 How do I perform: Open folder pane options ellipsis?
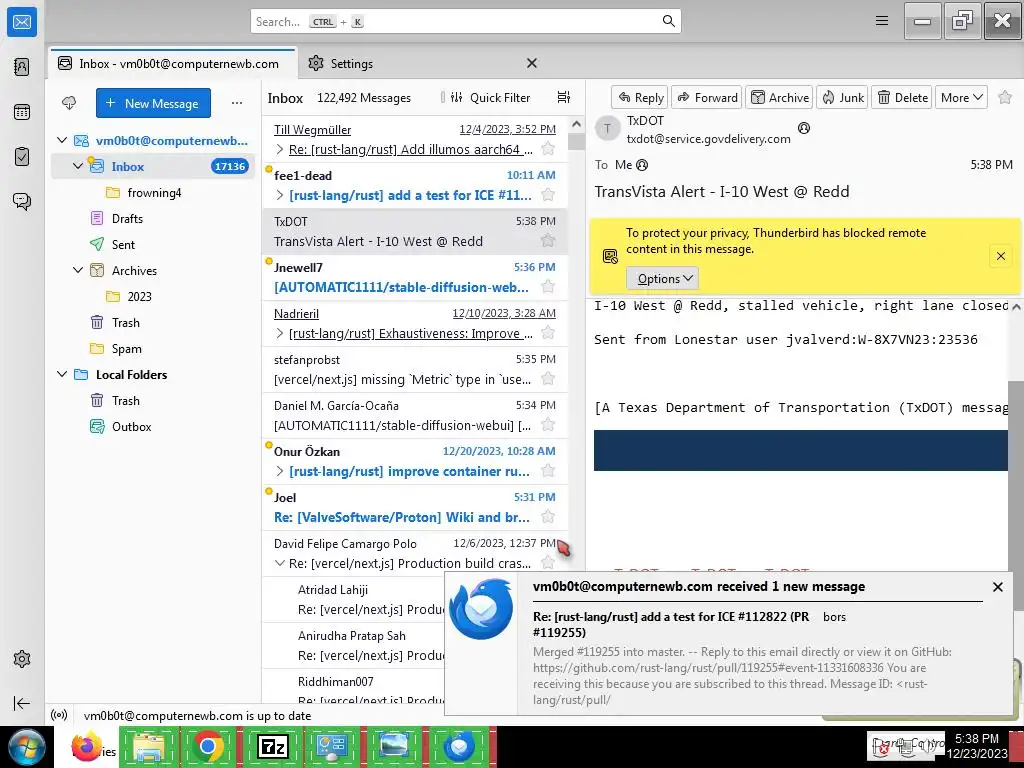point(237,103)
